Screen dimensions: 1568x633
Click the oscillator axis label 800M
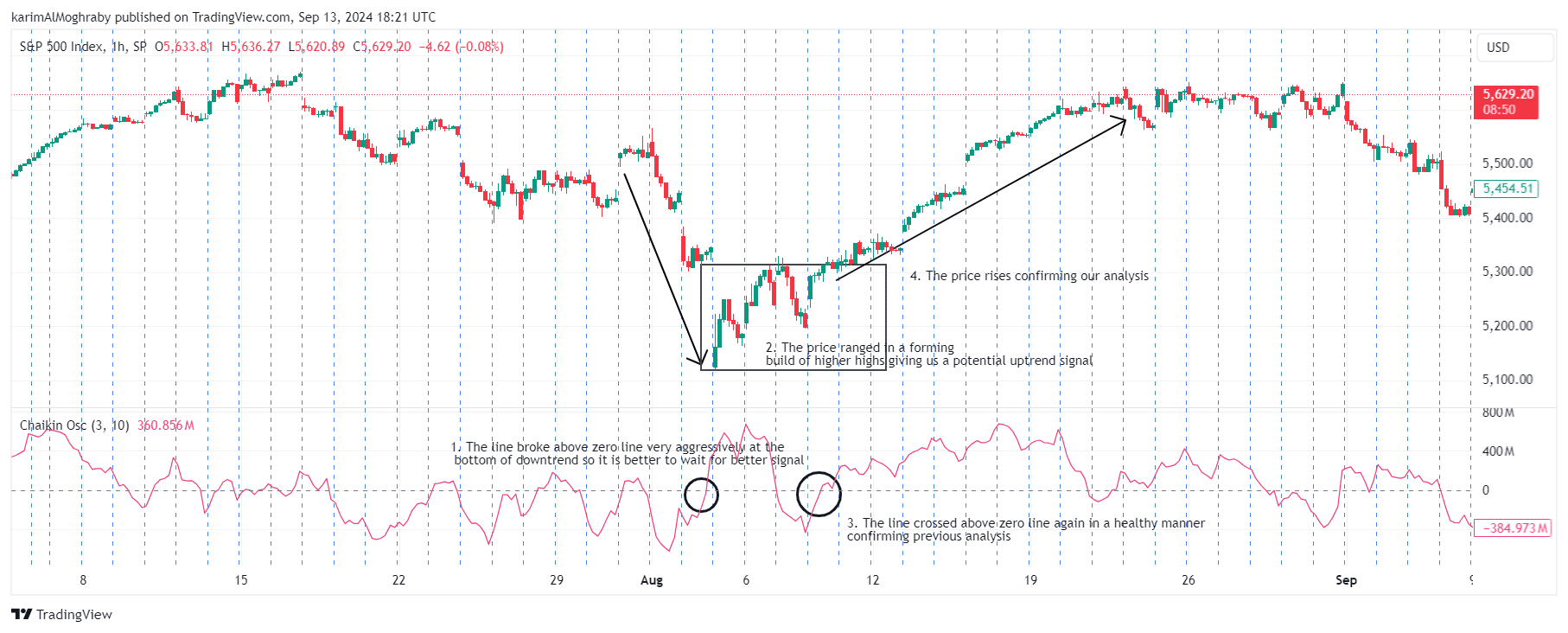point(1498,412)
